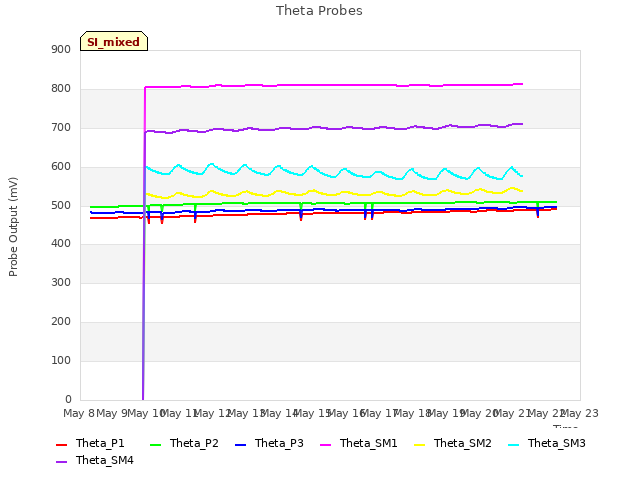Click the red Theta_P1 legend swatch
Screen dimensions: 640x480
(x=61, y=444)
